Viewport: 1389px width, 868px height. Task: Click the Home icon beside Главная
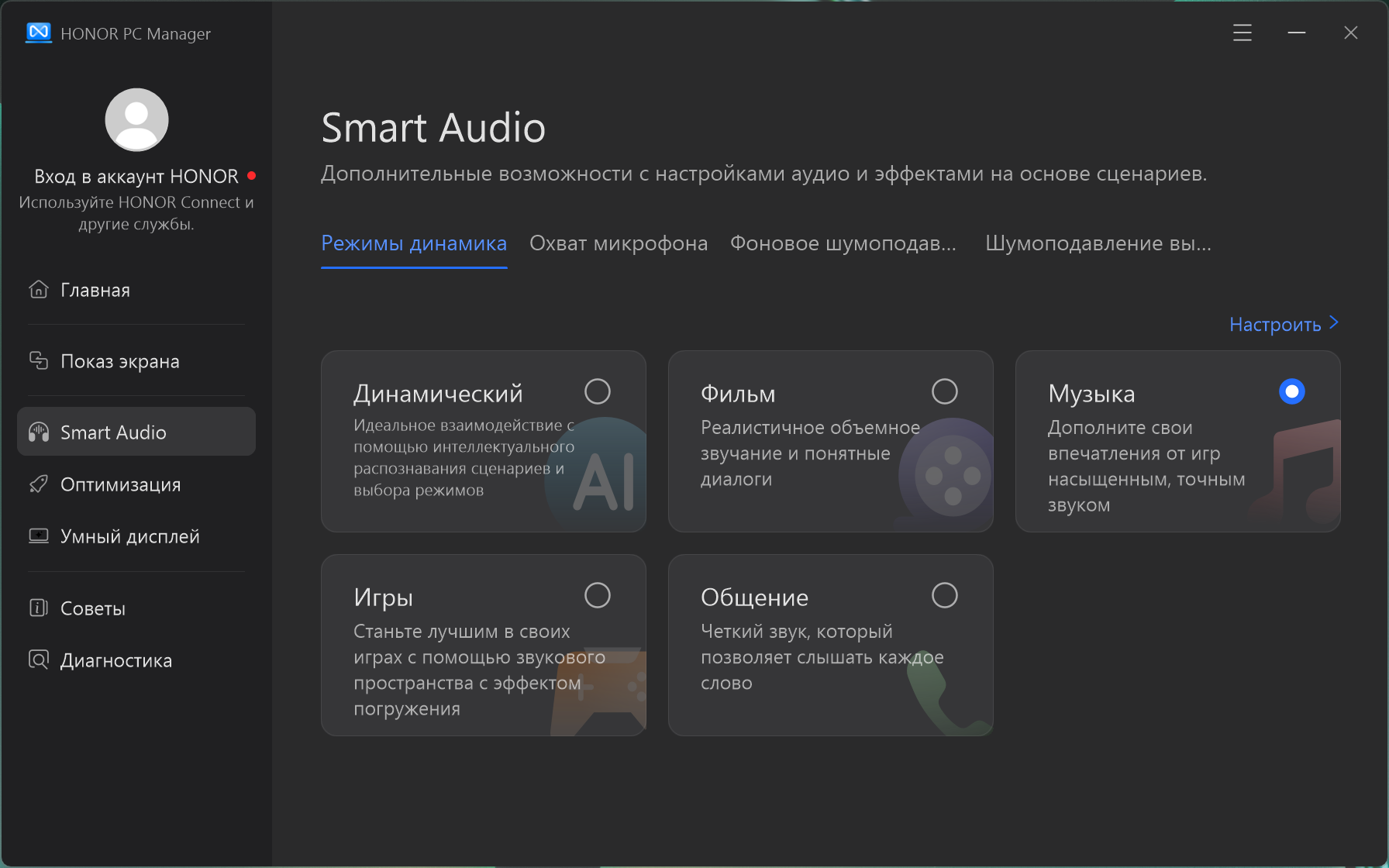(39, 289)
